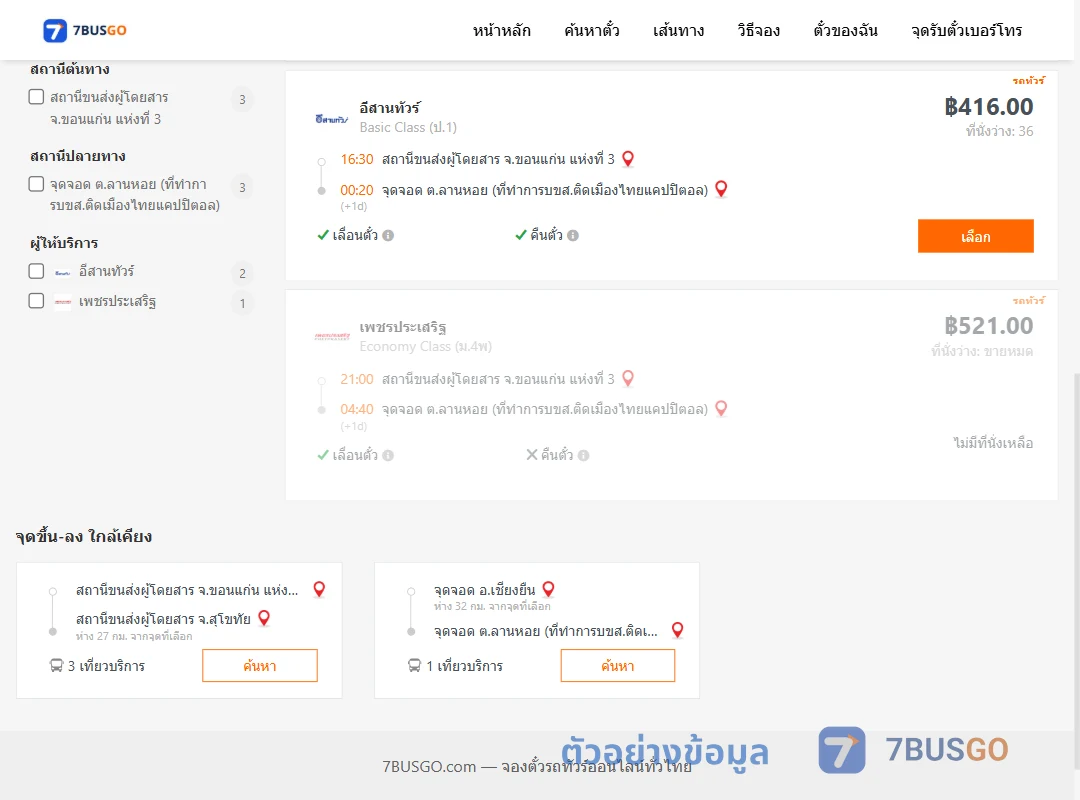Click the ไม่มีที่นั่งเหลือ sold-out label

click(993, 442)
